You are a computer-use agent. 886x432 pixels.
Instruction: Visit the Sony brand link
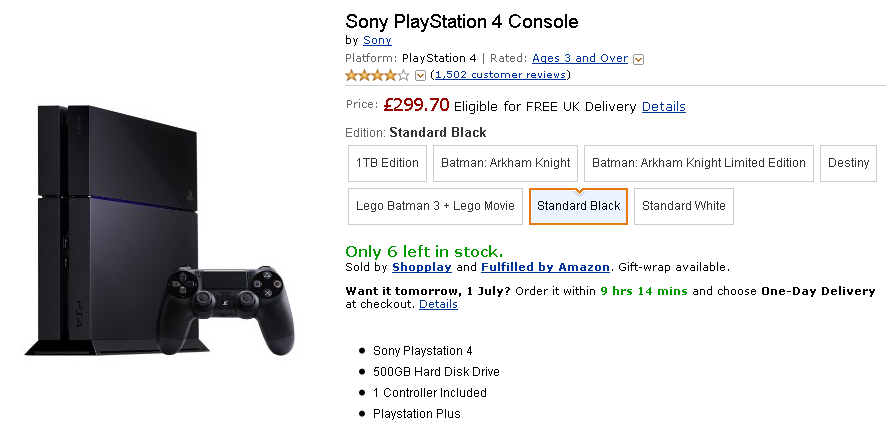point(377,40)
